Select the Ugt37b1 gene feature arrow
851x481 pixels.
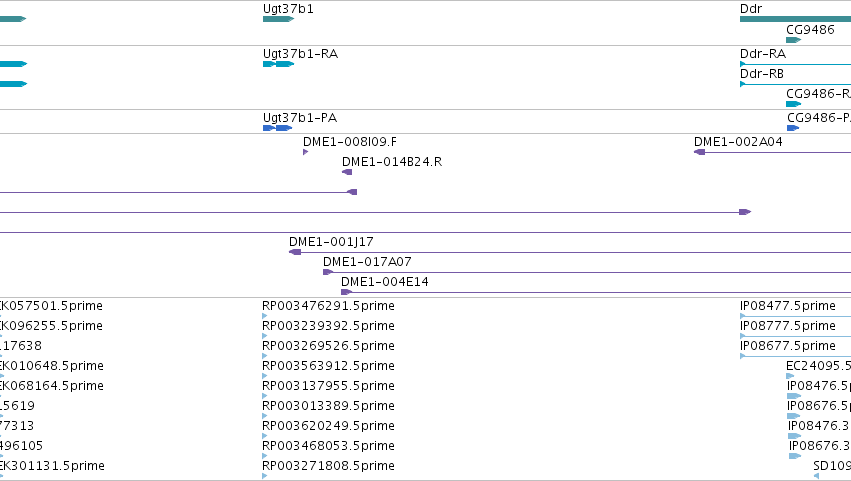278,19
